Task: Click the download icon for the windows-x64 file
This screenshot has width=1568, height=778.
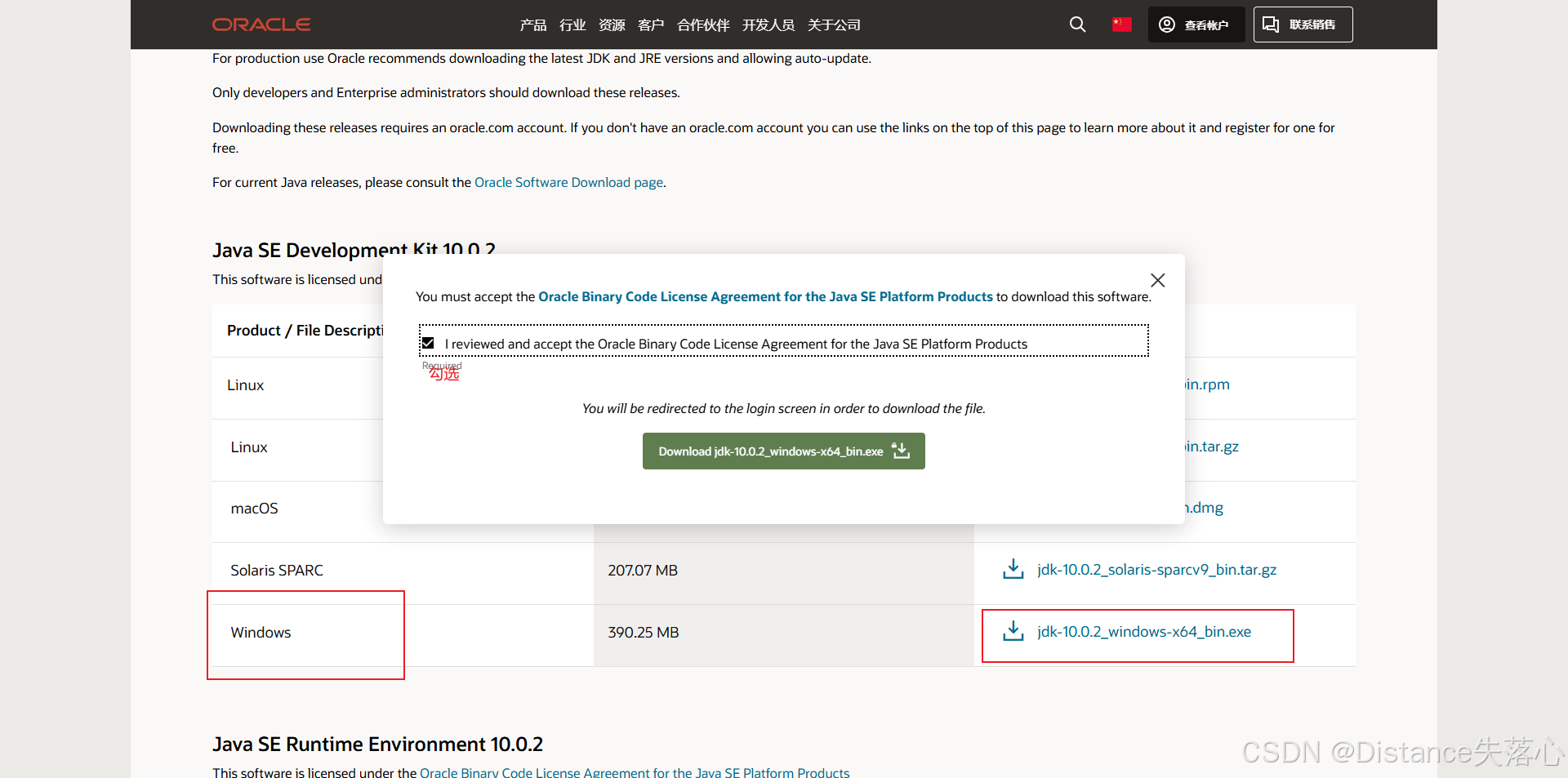Action: 1013,631
